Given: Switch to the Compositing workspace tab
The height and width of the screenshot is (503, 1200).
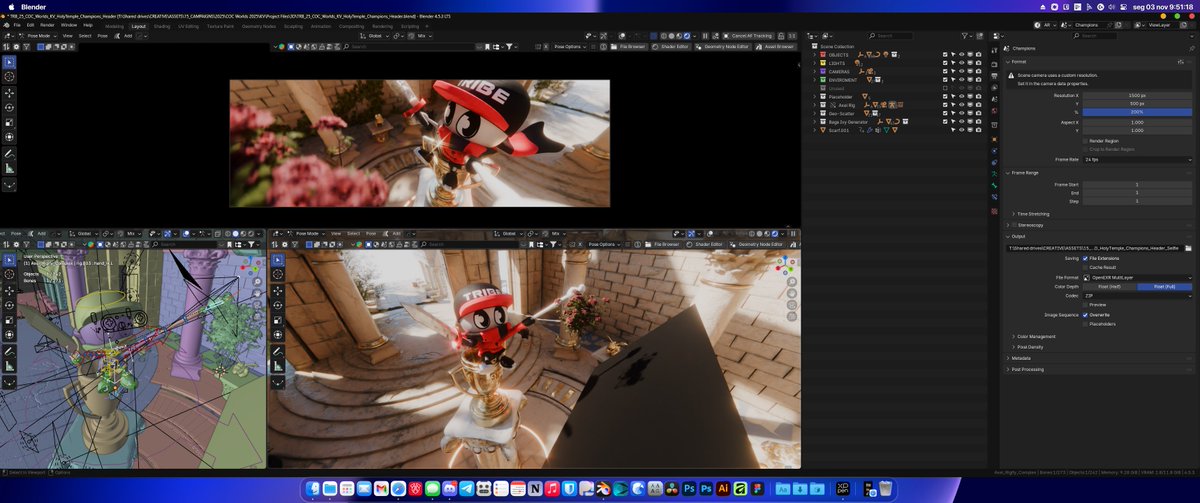Looking at the screenshot, I should pos(352,26).
